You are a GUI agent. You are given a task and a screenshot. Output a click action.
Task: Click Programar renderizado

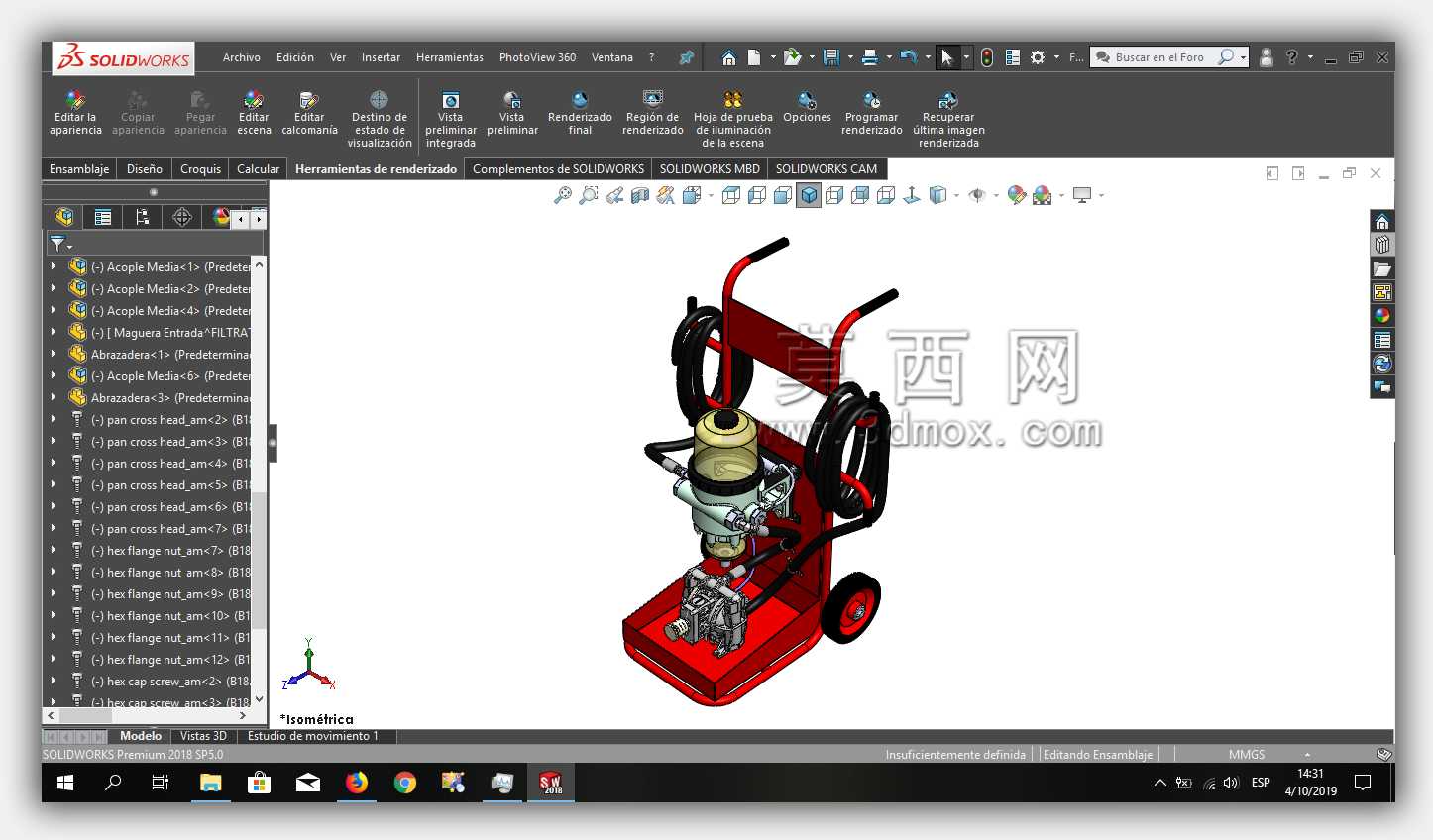pyautogui.click(x=872, y=113)
